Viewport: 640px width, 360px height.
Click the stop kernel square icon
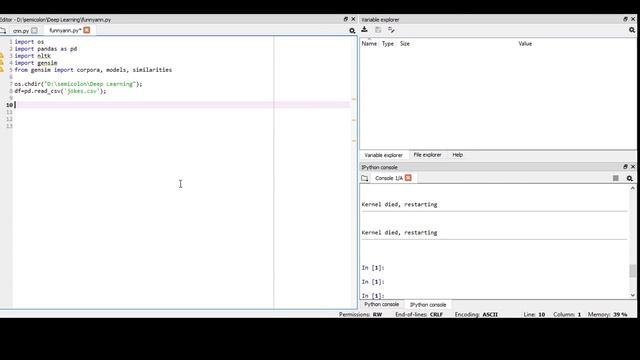coord(616,178)
